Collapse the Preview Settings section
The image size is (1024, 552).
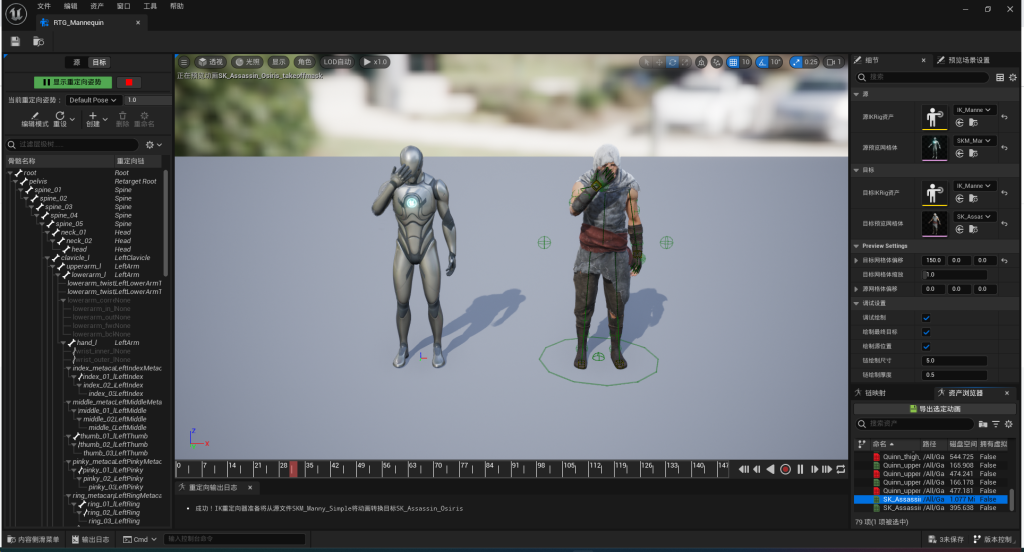pyautogui.click(x=857, y=246)
